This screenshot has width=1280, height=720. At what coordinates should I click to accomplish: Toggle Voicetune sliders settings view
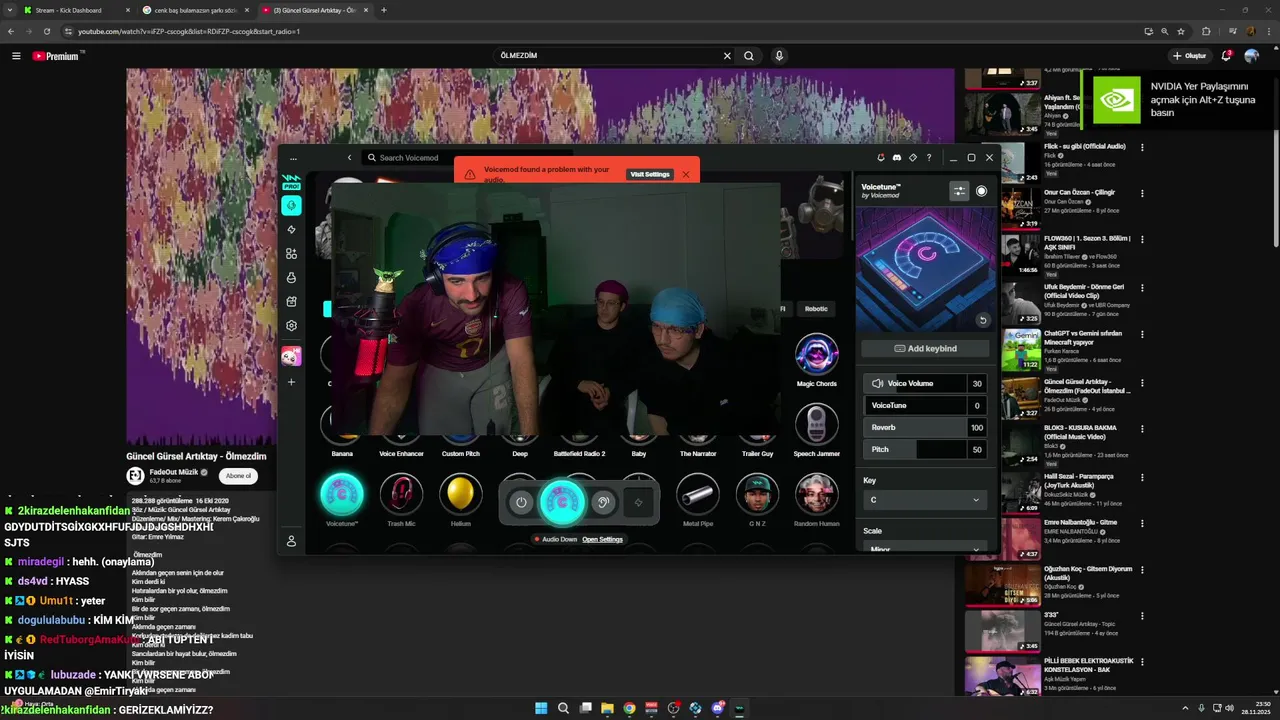(959, 191)
